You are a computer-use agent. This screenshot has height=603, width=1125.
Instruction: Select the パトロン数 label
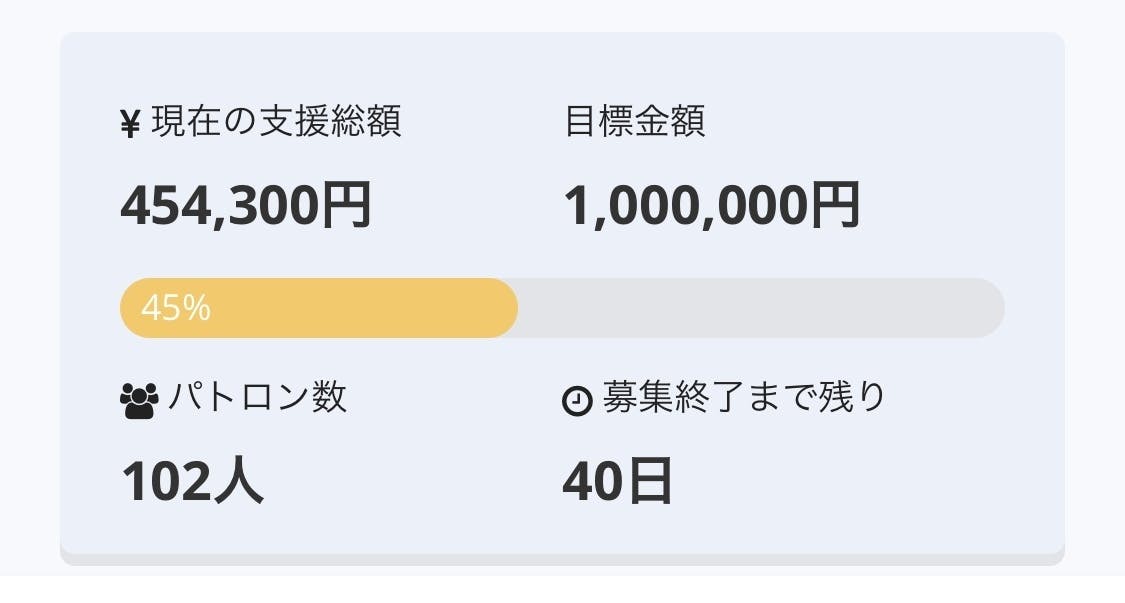(256, 398)
